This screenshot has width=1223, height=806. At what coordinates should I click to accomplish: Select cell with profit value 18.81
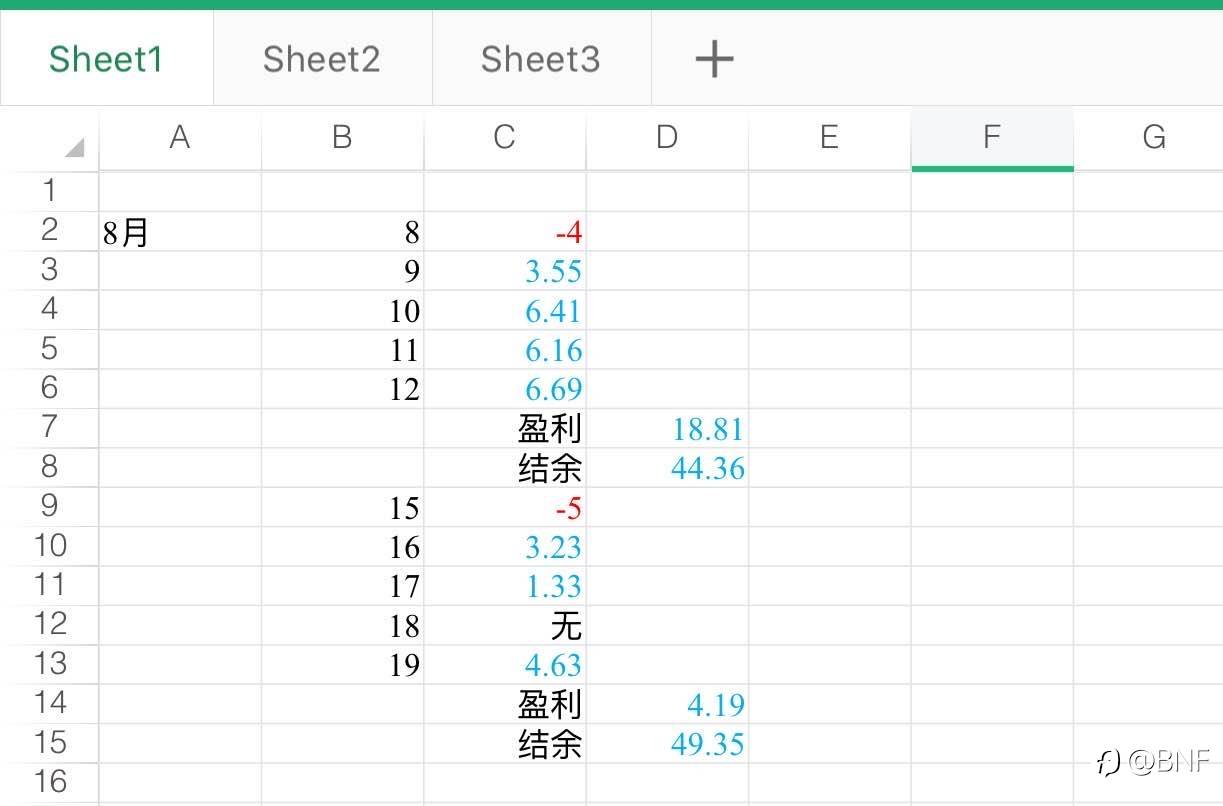coord(667,429)
